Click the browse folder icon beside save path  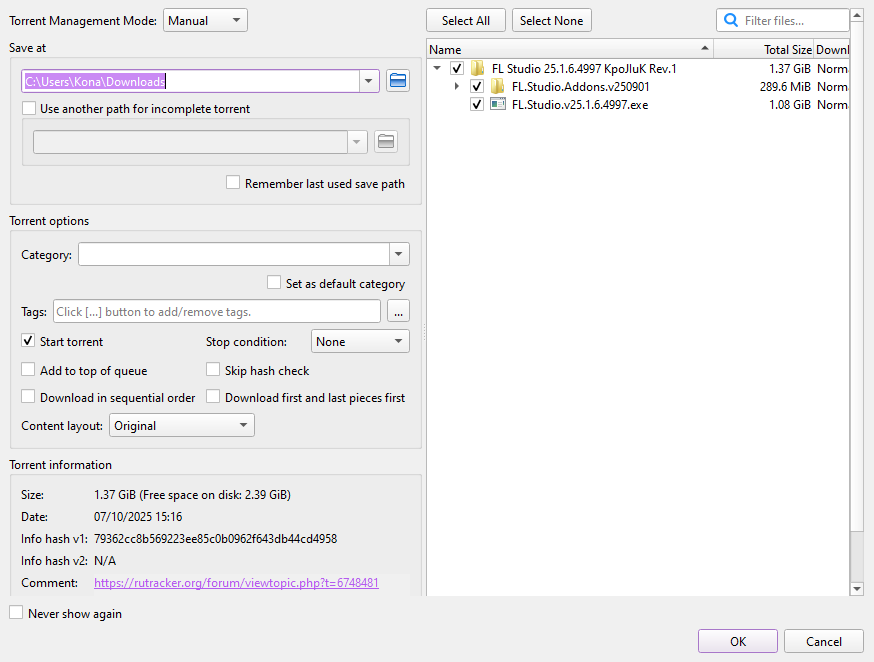[398, 81]
